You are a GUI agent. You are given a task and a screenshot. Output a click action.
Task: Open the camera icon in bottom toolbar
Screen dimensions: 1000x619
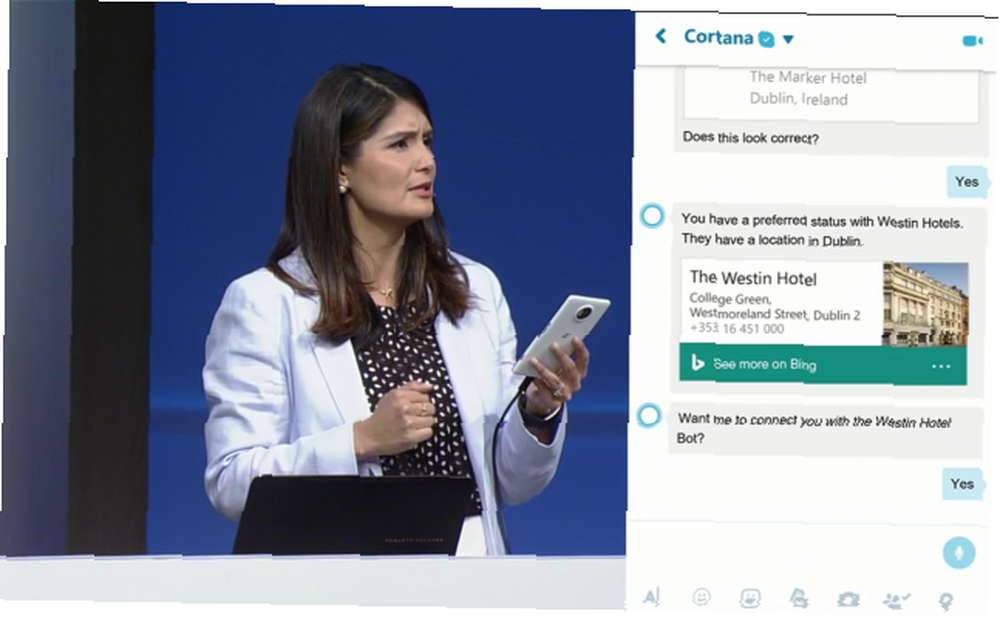click(848, 600)
